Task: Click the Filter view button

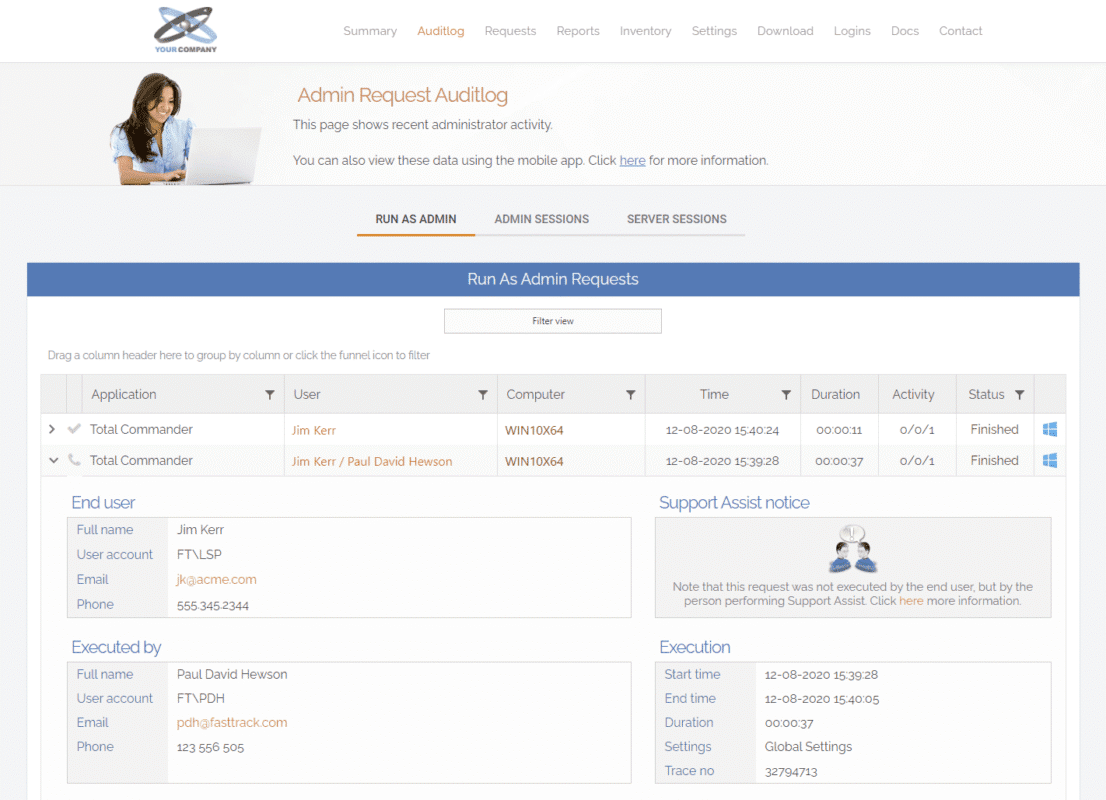Action: (x=552, y=321)
